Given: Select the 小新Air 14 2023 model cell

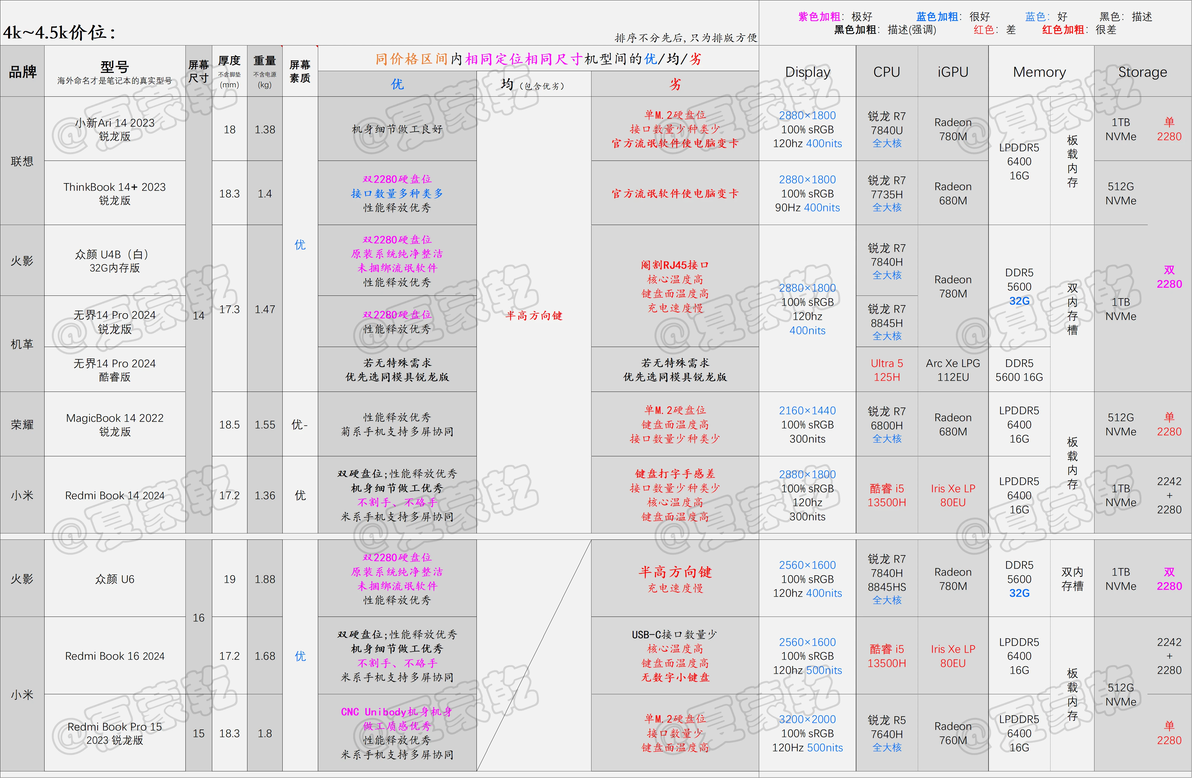Looking at the screenshot, I should pos(115,129).
